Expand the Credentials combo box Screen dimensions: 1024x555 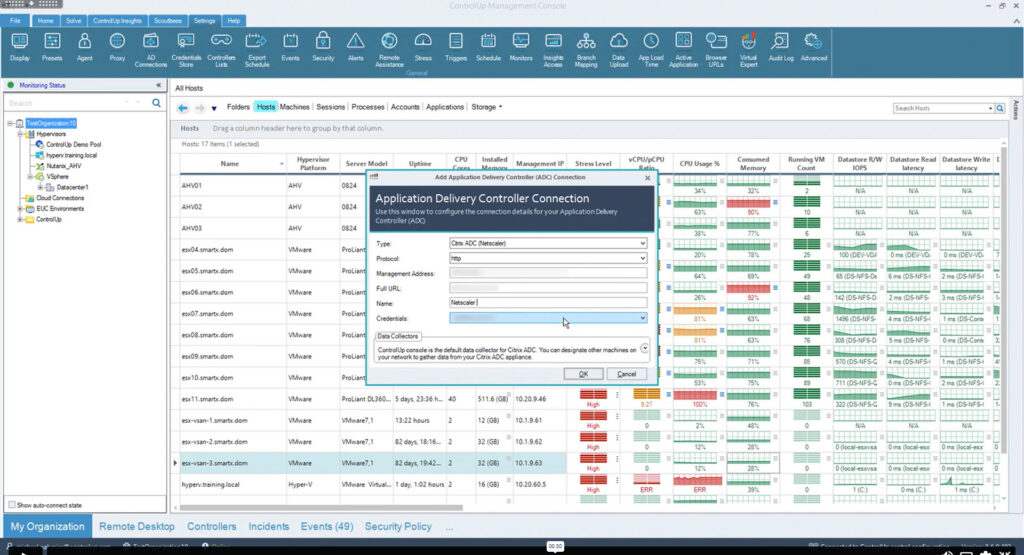pos(642,318)
